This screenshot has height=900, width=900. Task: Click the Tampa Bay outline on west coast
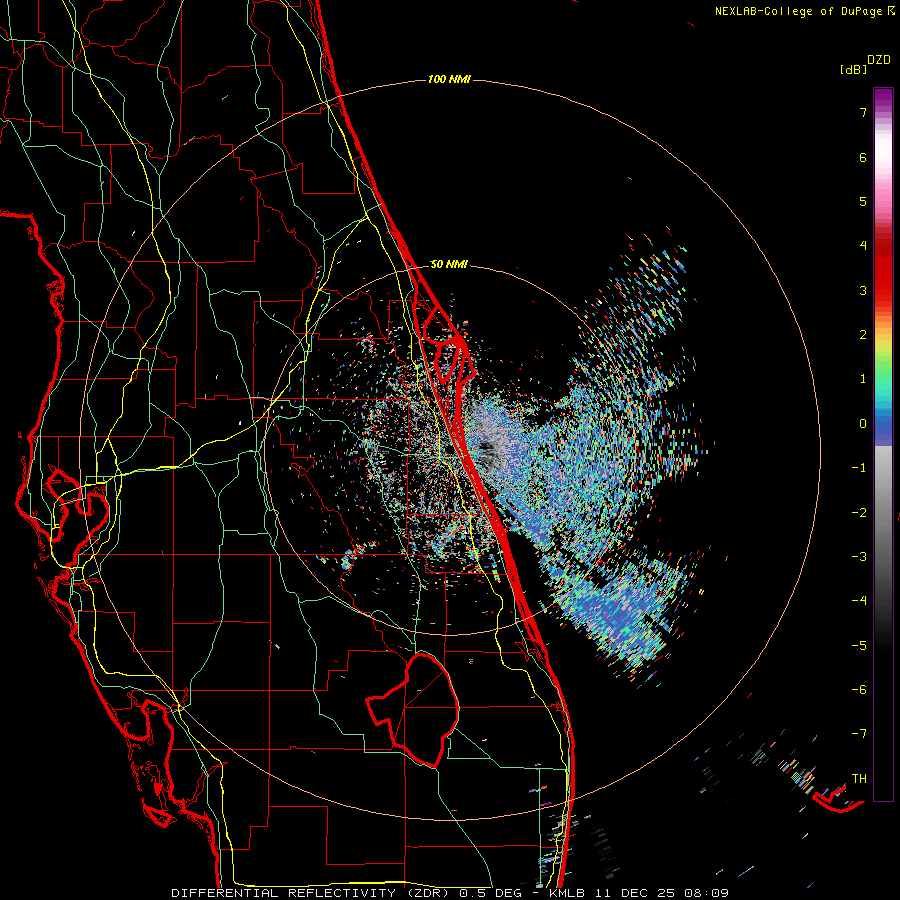(79, 511)
